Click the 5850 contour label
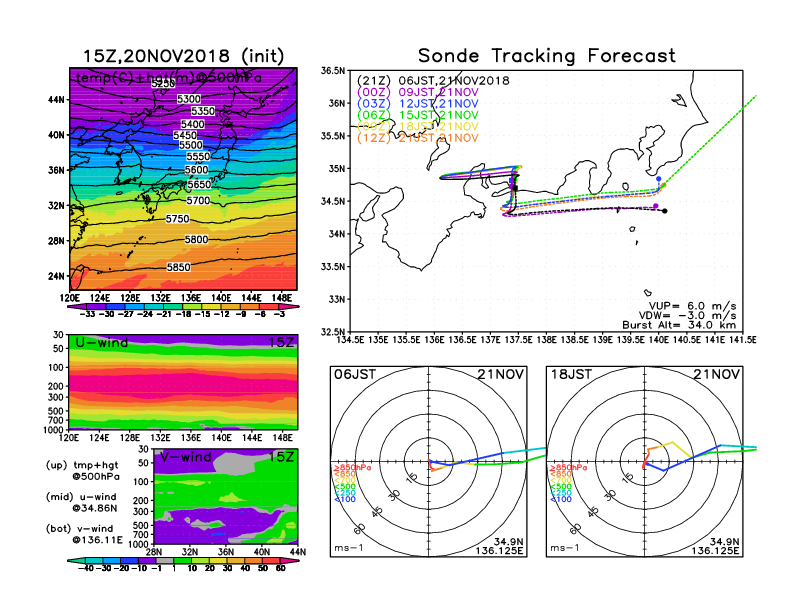Screen dimensions: 792x612 pos(179,267)
